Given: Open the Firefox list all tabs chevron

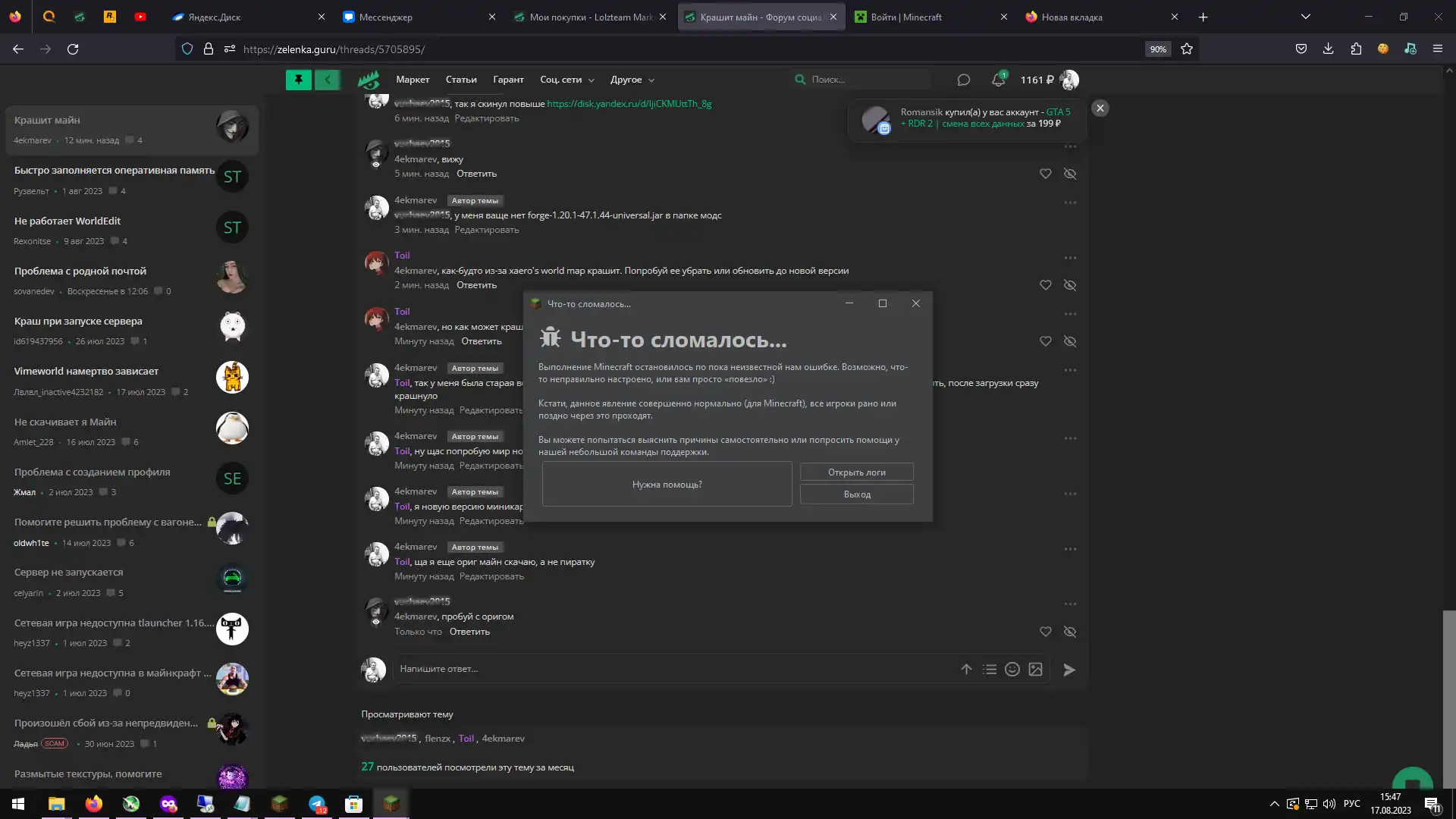Looking at the screenshot, I should [1305, 17].
